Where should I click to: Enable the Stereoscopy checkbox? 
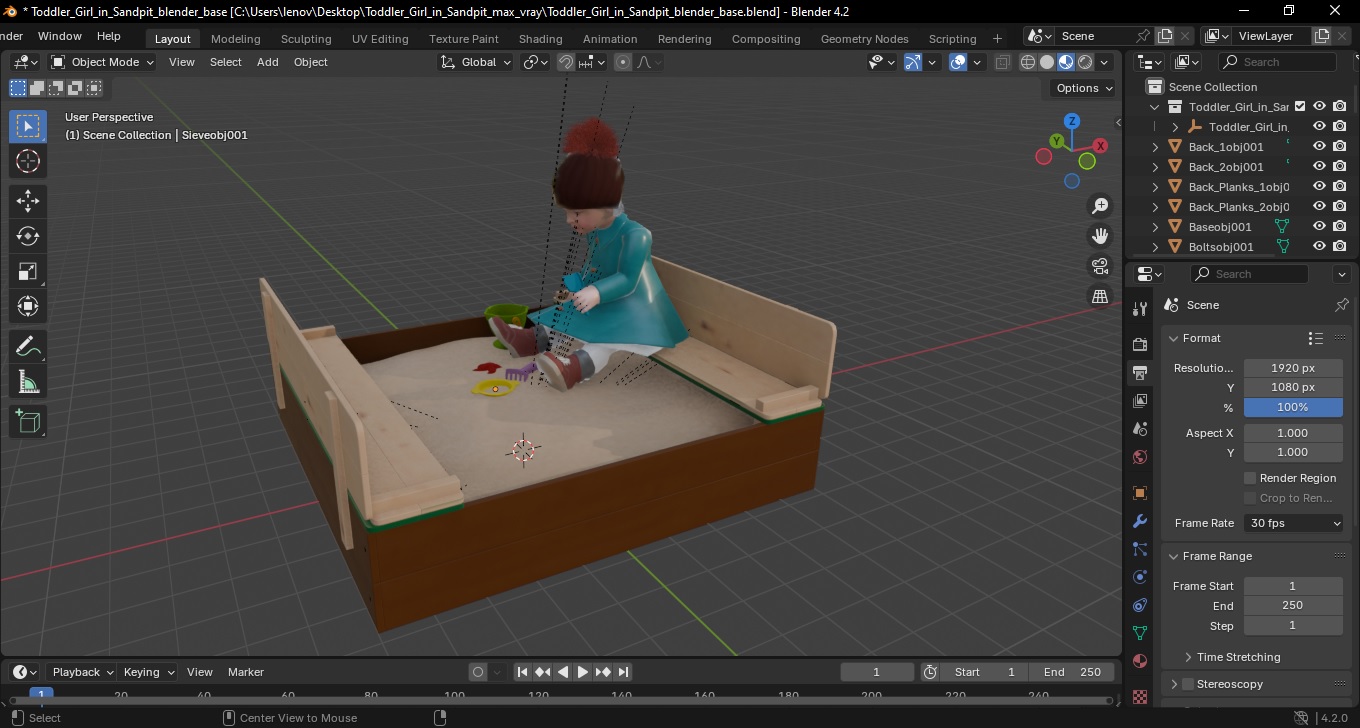pos(1188,684)
